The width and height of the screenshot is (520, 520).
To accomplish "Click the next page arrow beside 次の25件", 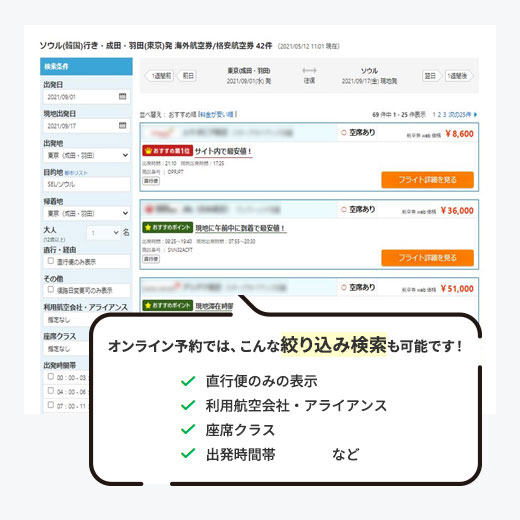I will [x=475, y=114].
